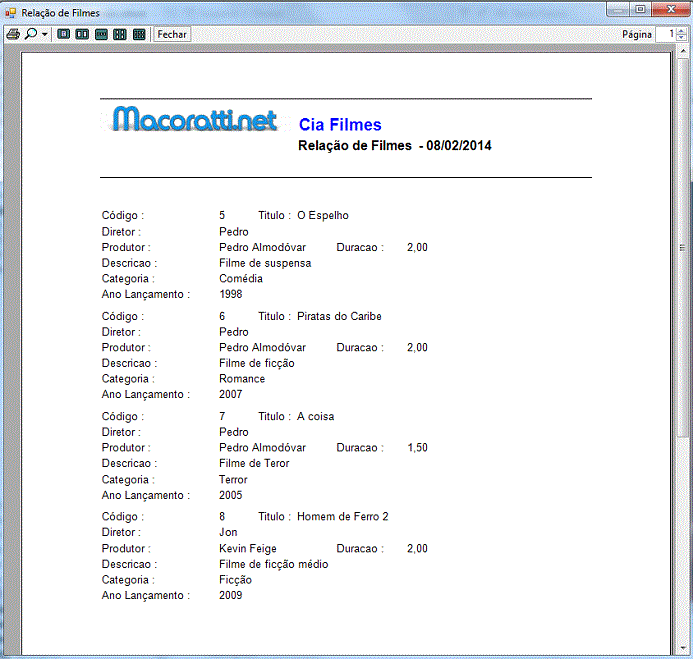Increase page number with up stepper
This screenshot has width=693, height=659.
point(681,30)
